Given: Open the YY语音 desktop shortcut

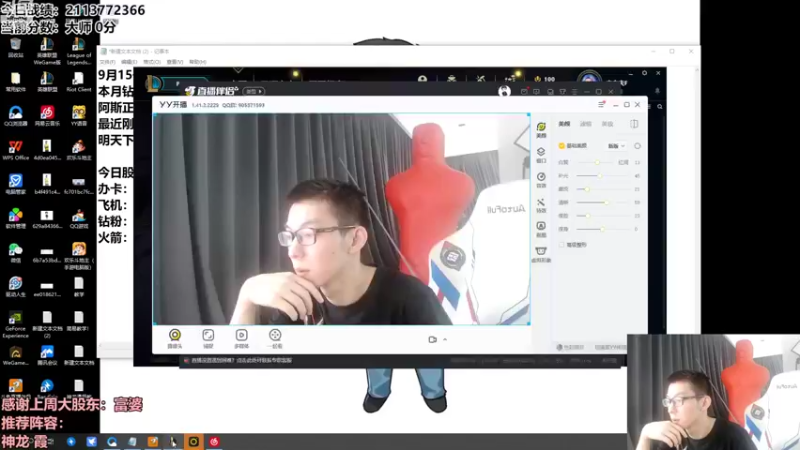Looking at the screenshot, I should click(x=79, y=116).
